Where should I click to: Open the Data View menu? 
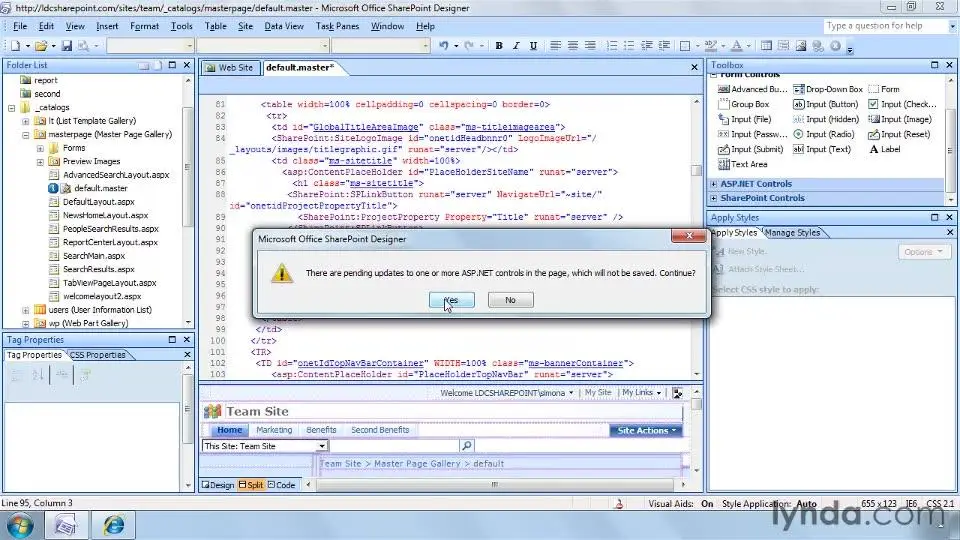[x=284, y=26]
